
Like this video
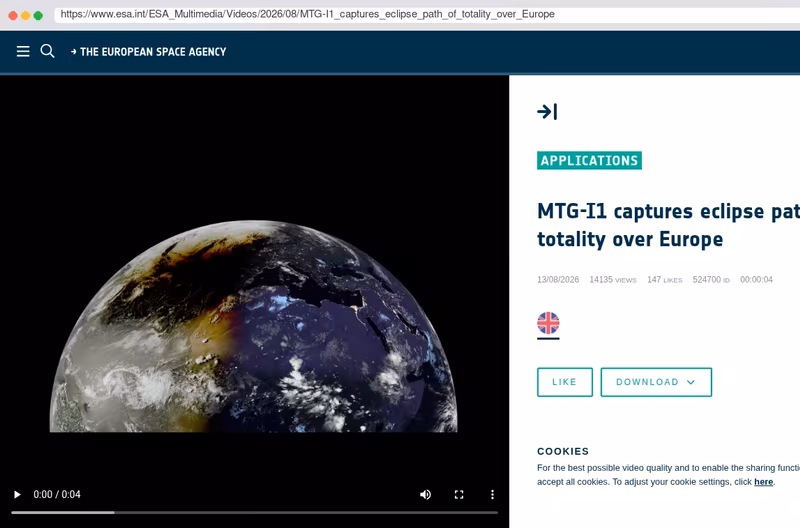565,382
